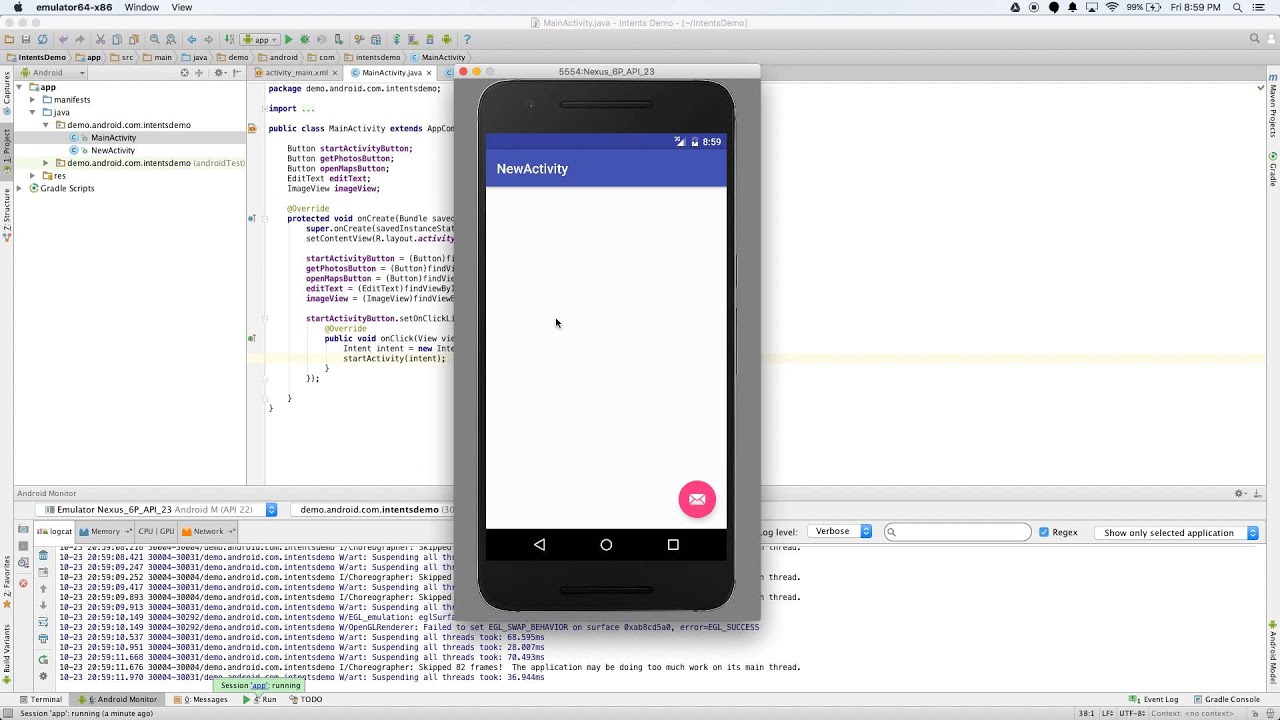Open the View menu
The width and height of the screenshot is (1280, 720).
[x=182, y=7]
